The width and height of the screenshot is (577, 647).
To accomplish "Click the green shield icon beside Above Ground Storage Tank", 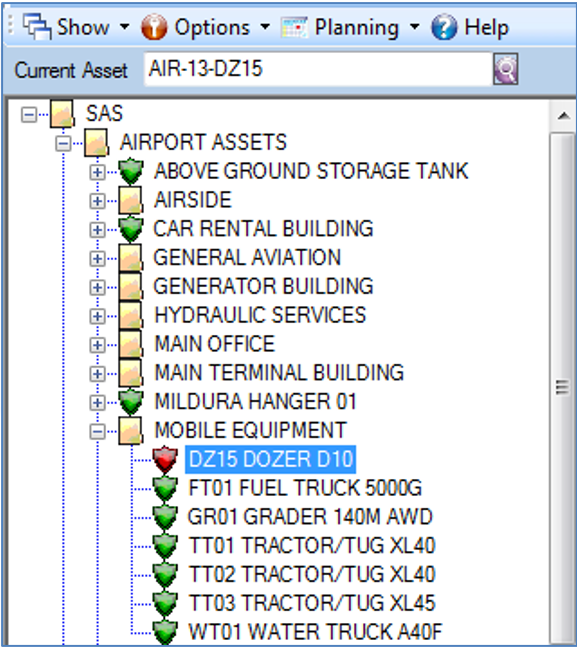I will tap(131, 171).
